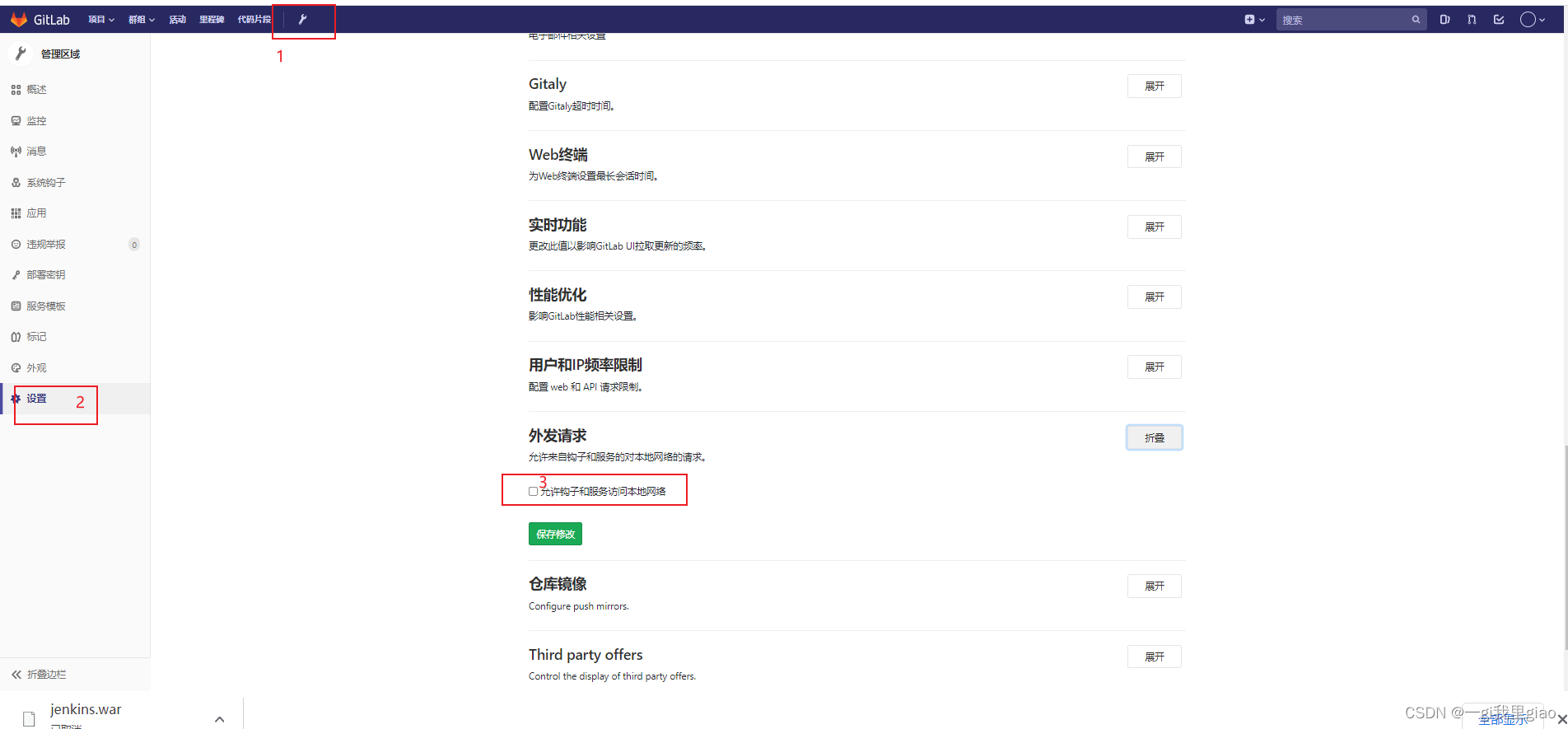Image resolution: width=1568 pixels, height=729 pixels.
Task: Click the search magnifier icon
Action: point(1416,20)
